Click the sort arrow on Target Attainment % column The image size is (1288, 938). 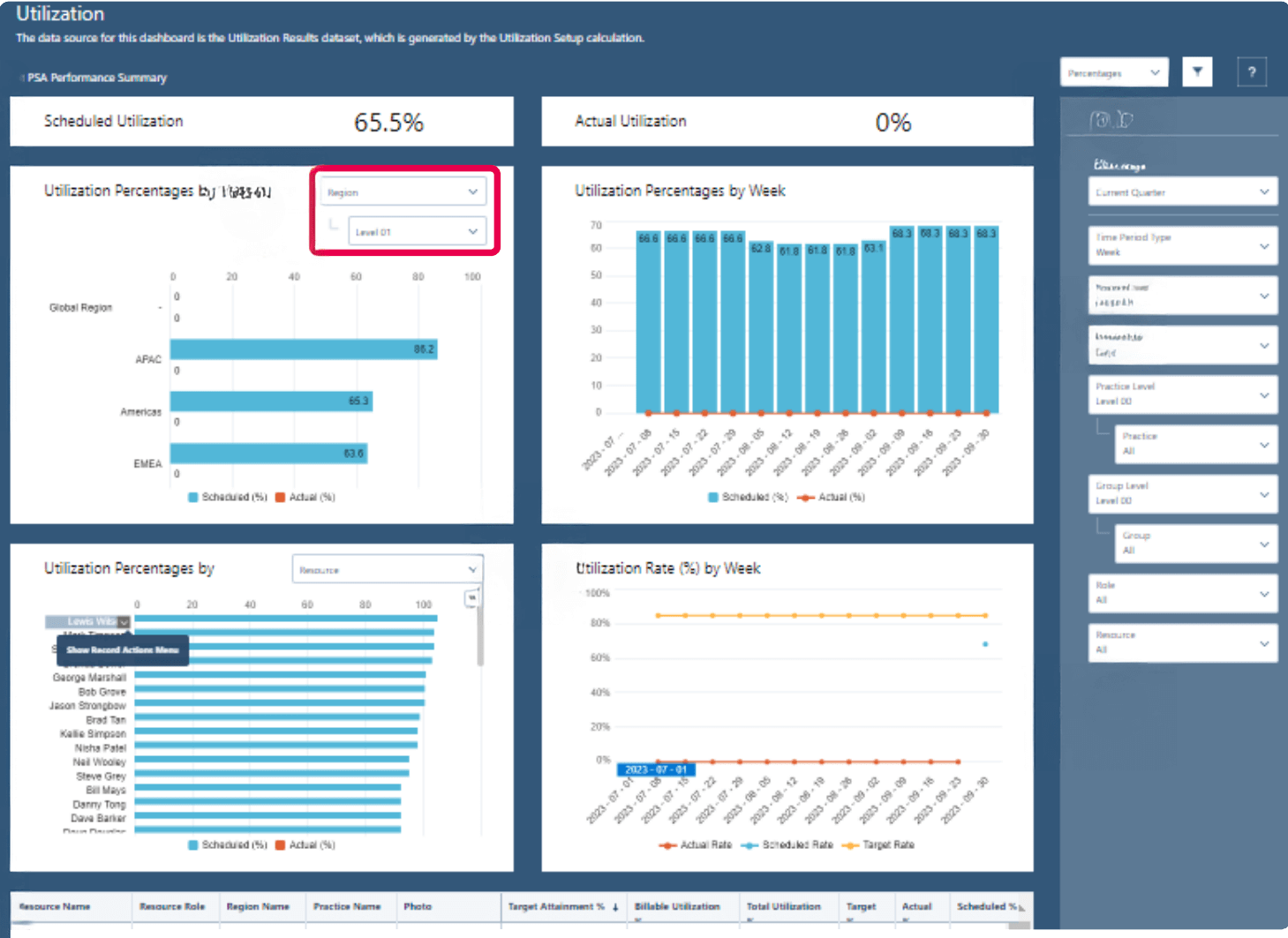coord(615,907)
